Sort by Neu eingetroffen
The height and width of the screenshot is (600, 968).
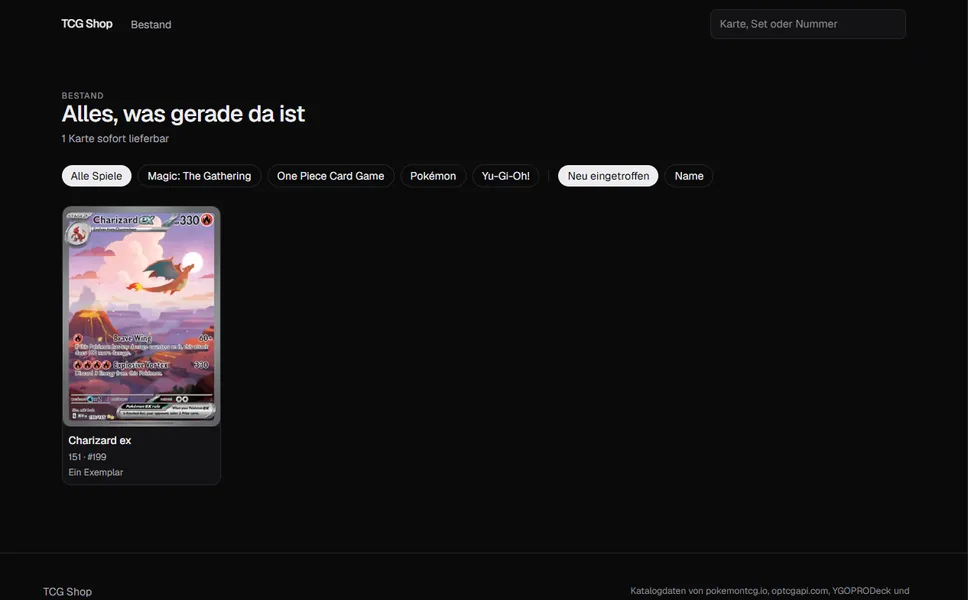pyautogui.click(x=608, y=176)
